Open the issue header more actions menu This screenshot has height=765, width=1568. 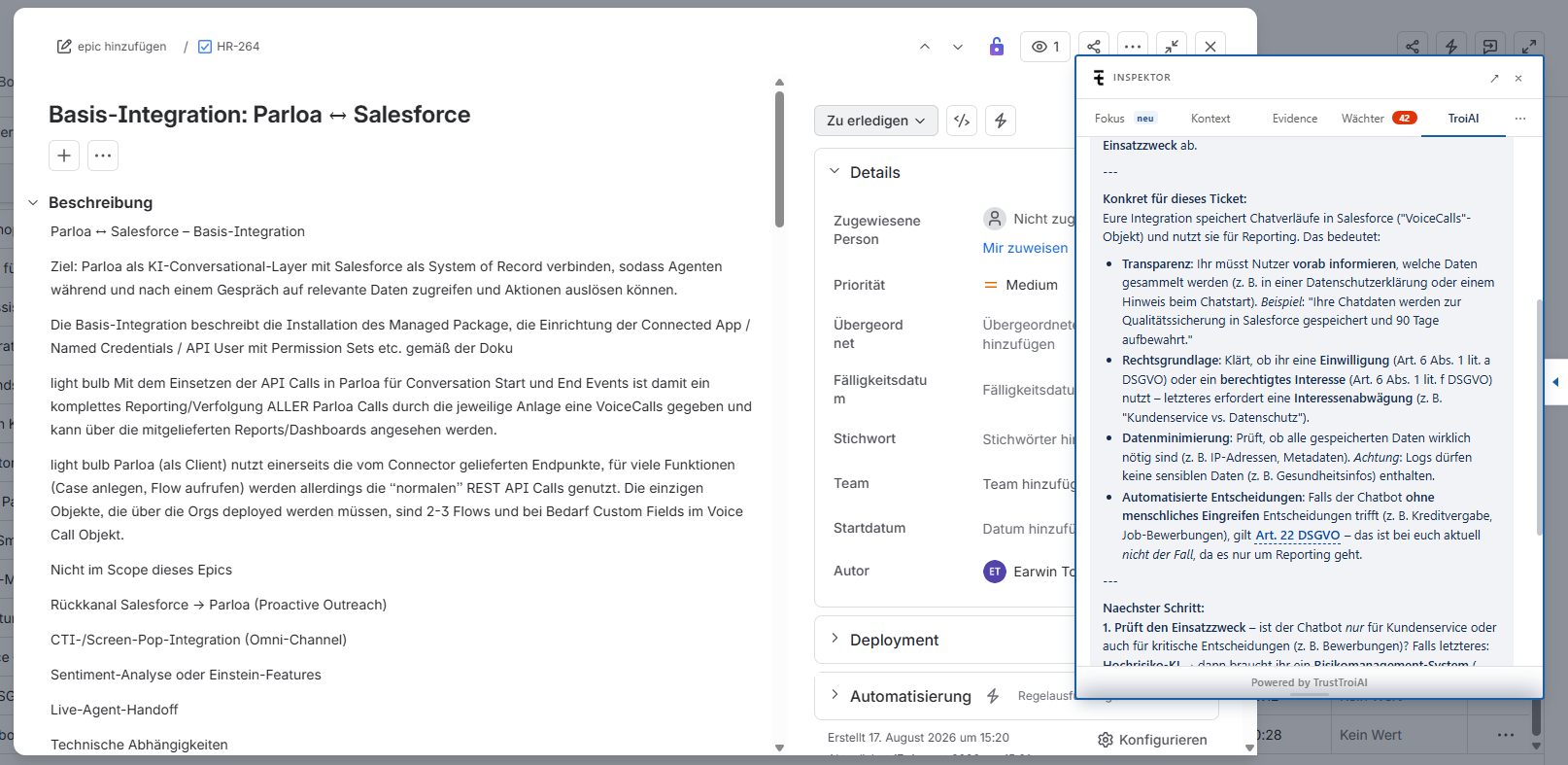click(1133, 47)
